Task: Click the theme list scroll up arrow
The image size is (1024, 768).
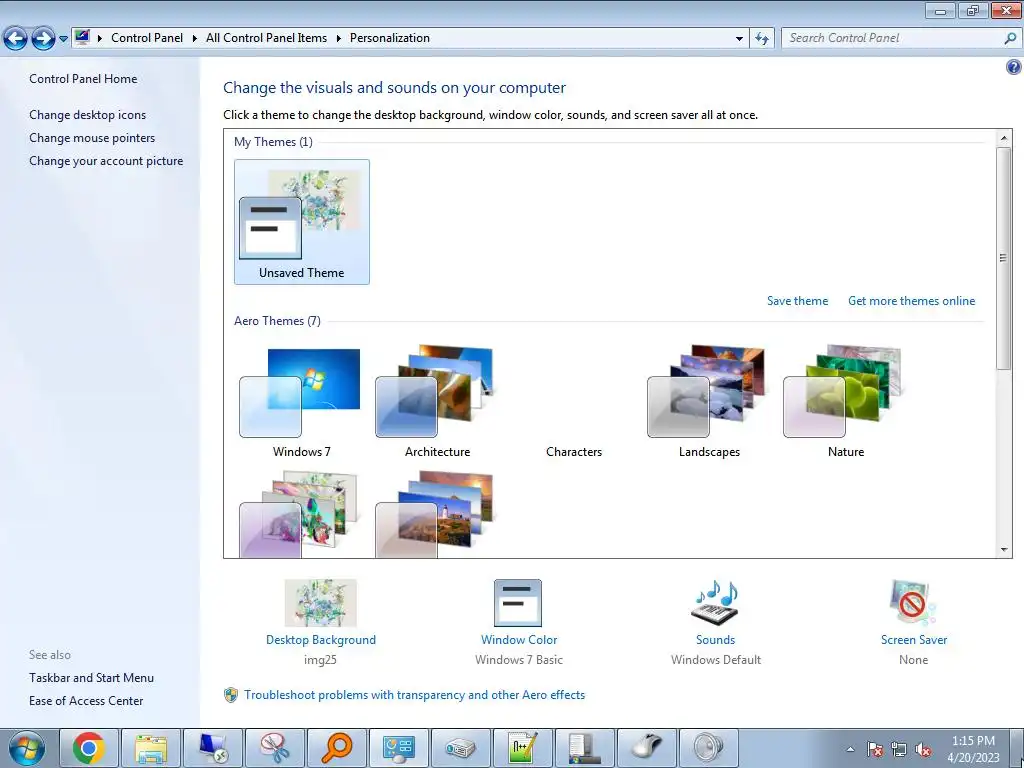Action: pyautogui.click(x=1004, y=138)
